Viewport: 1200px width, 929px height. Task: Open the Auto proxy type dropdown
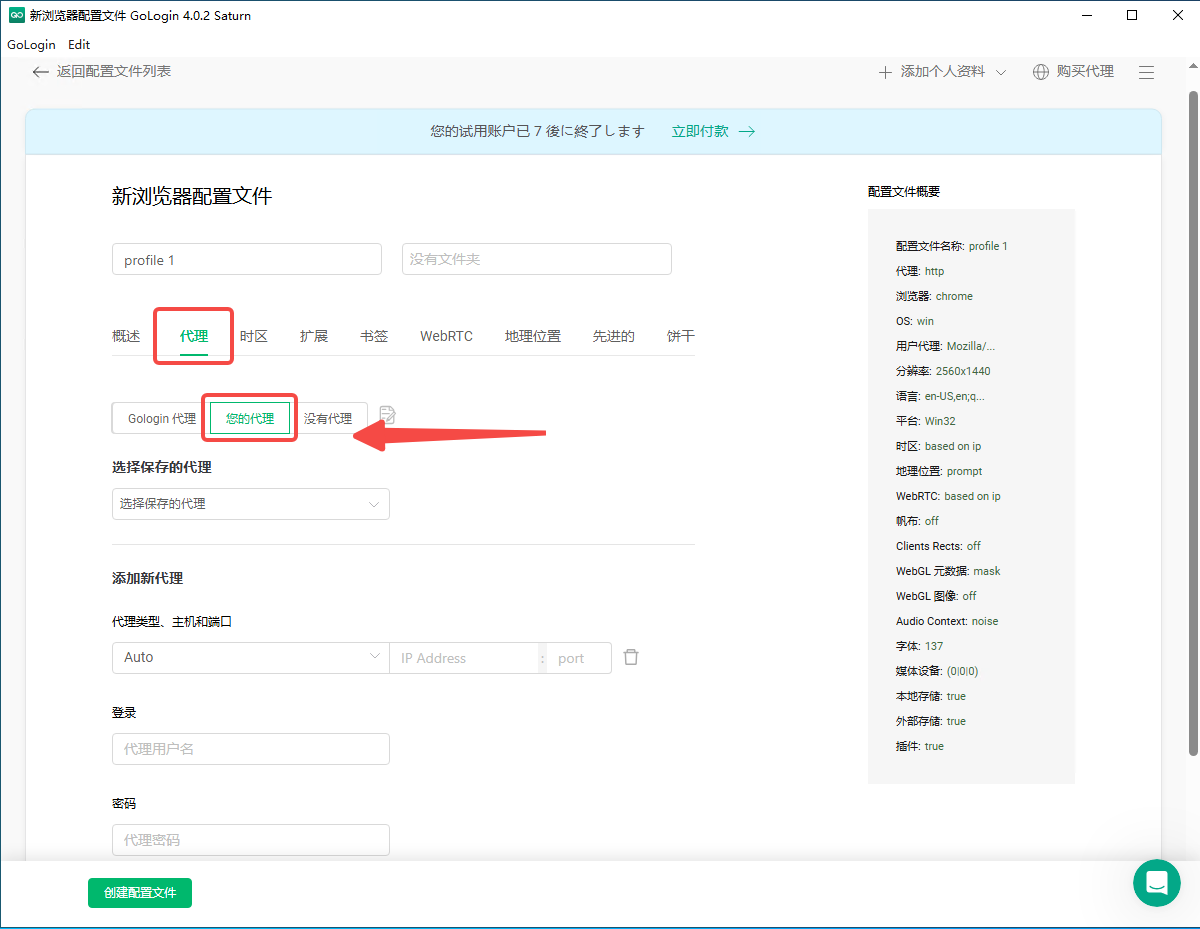[250, 657]
